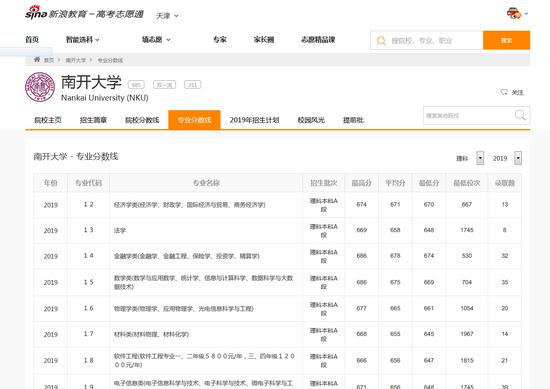Click the 985 tag badge

pyautogui.click(x=136, y=85)
